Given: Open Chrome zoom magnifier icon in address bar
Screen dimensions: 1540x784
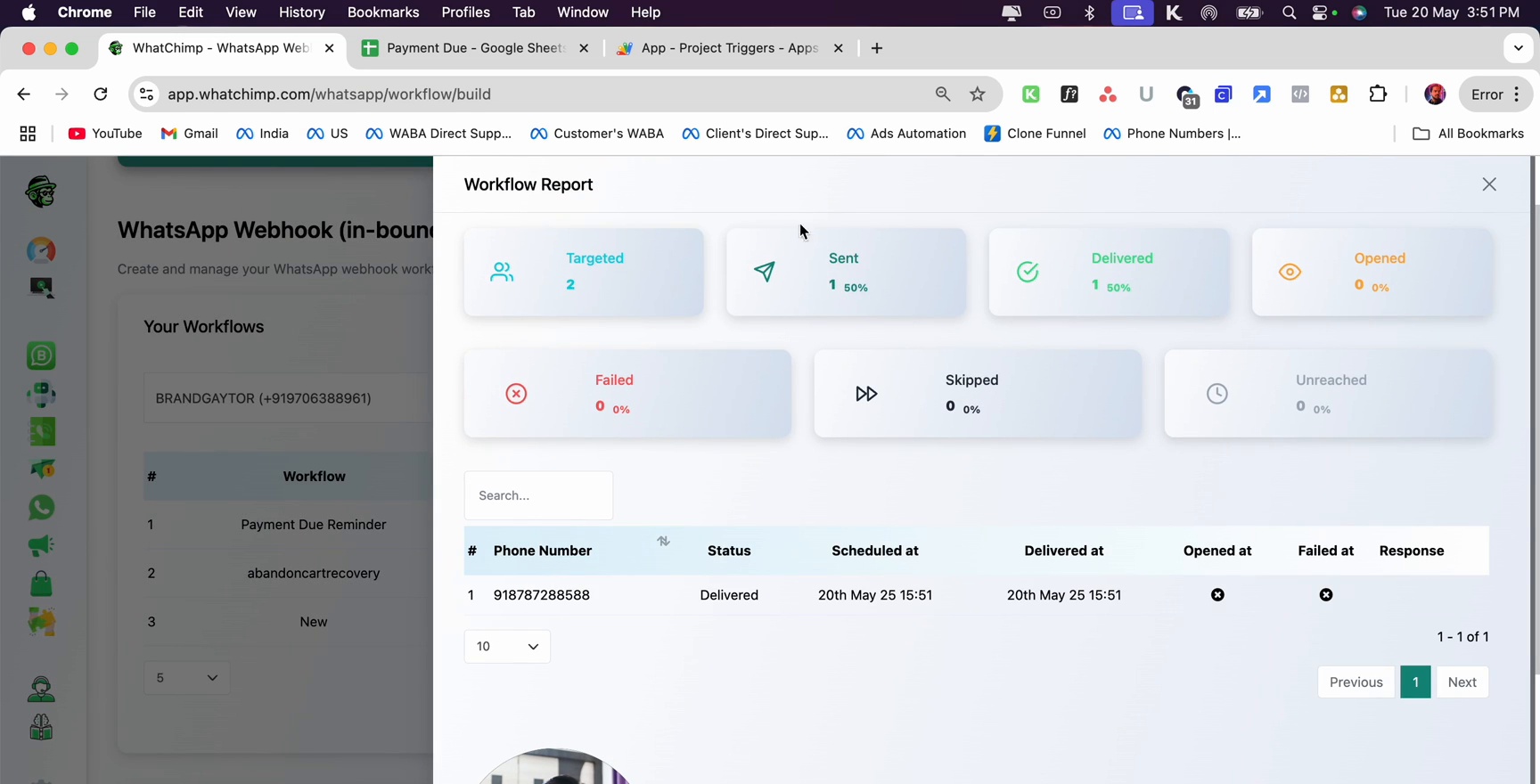Looking at the screenshot, I should point(942,94).
